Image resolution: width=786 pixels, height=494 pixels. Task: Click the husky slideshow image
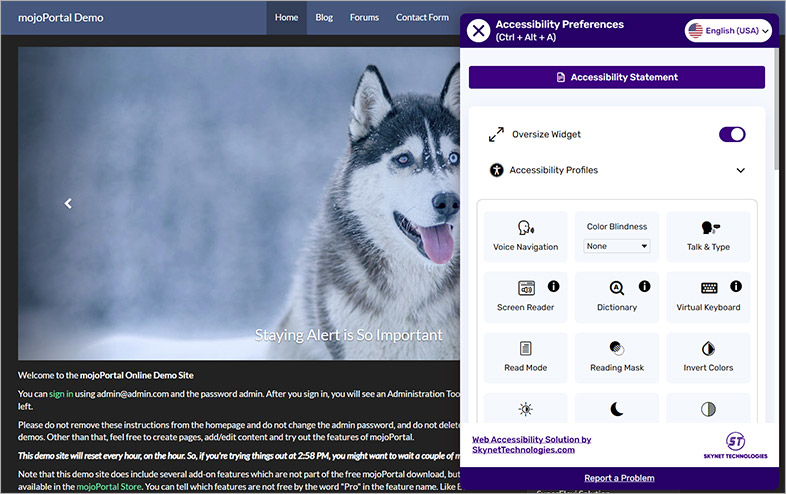point(239,203)
